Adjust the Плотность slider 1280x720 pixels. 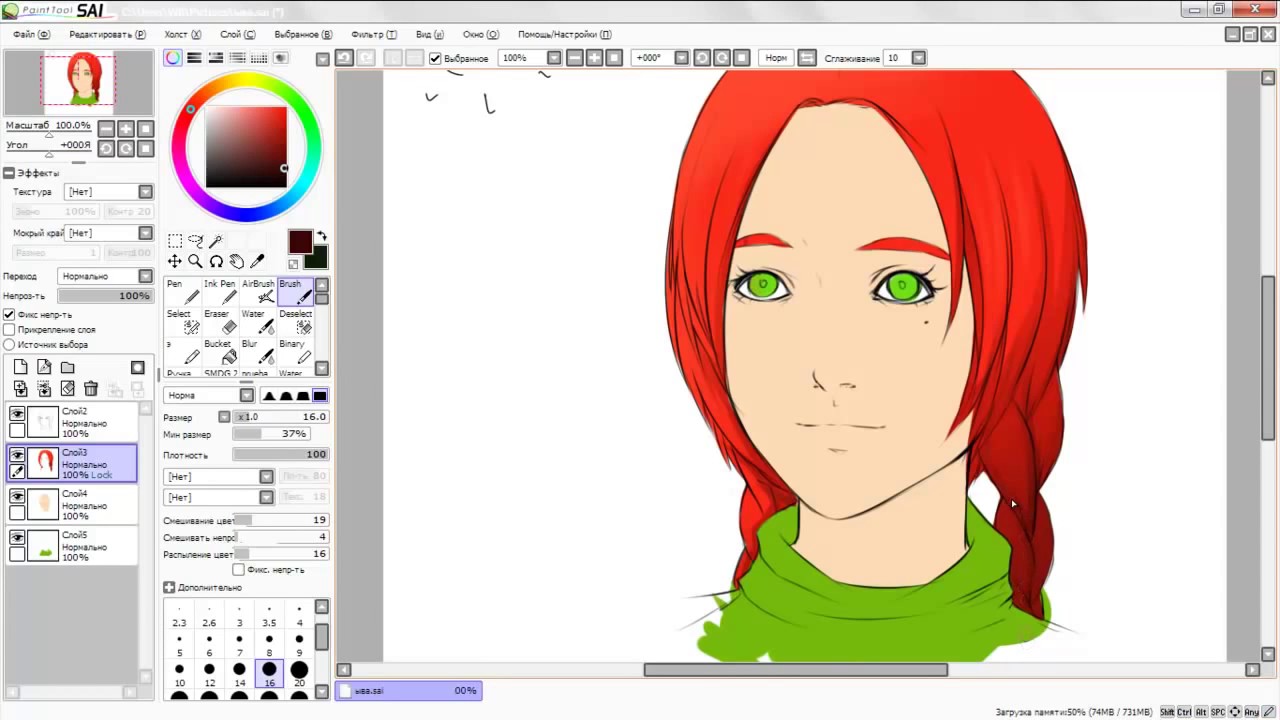coord(280,454)
